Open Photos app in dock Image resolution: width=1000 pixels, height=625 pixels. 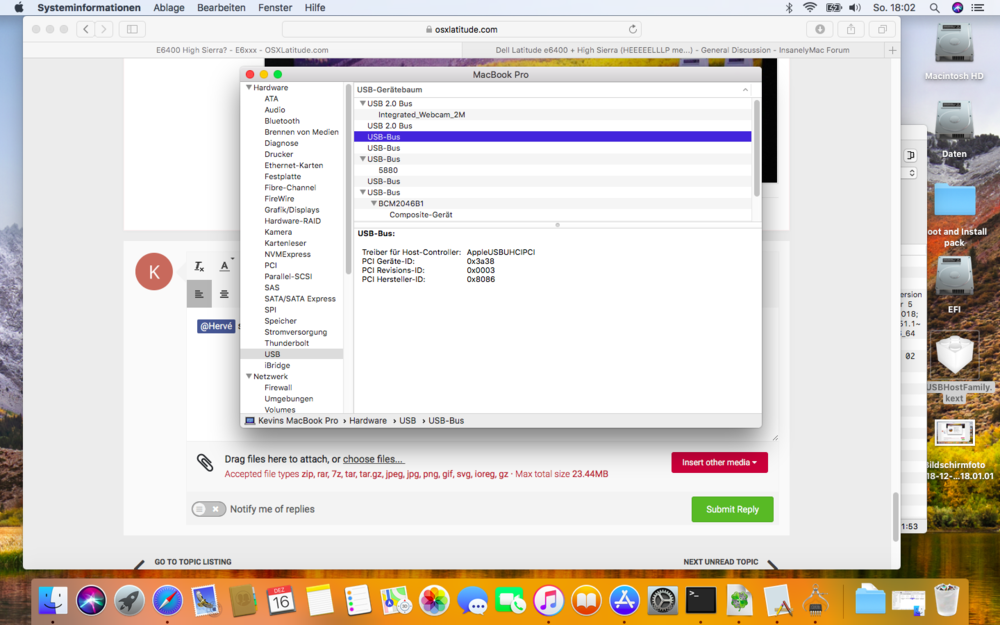pyautogui.click(x=434, y=601)
